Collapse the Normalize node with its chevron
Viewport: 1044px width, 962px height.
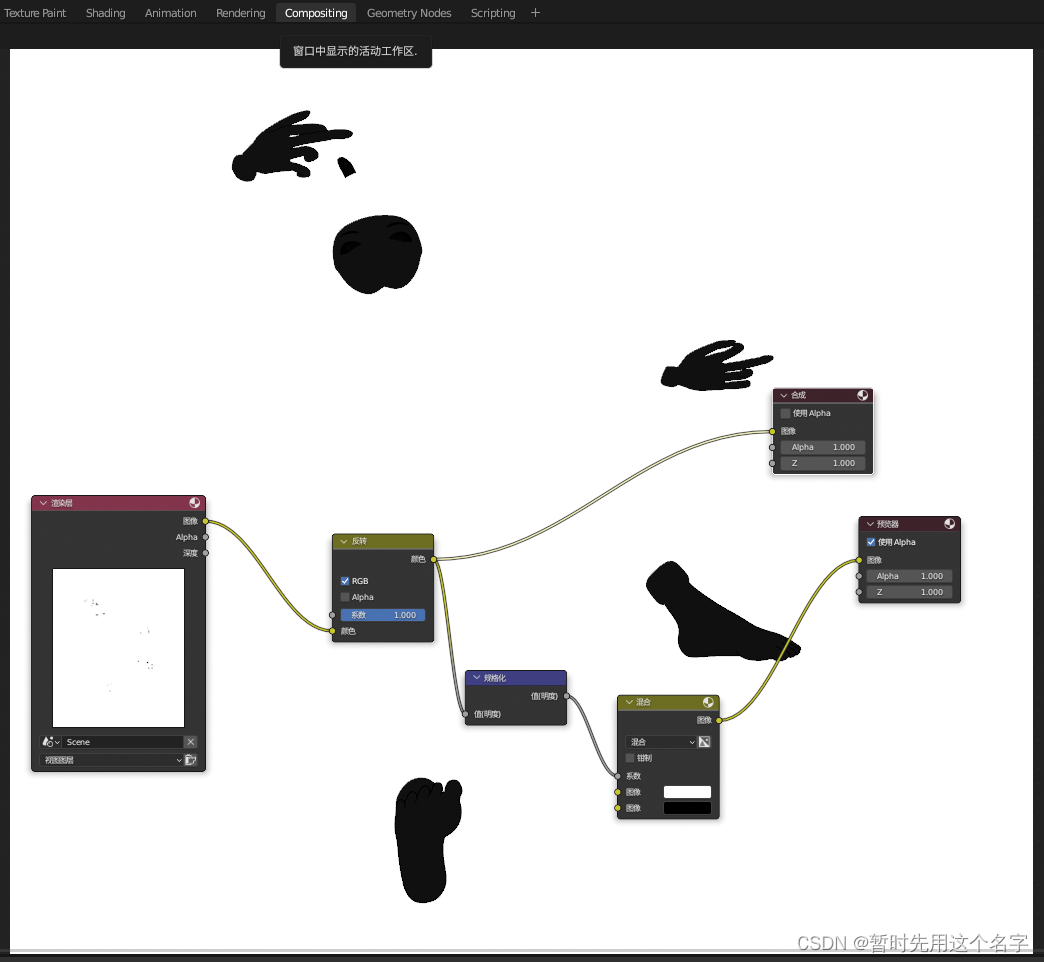[x=476, y=678]
